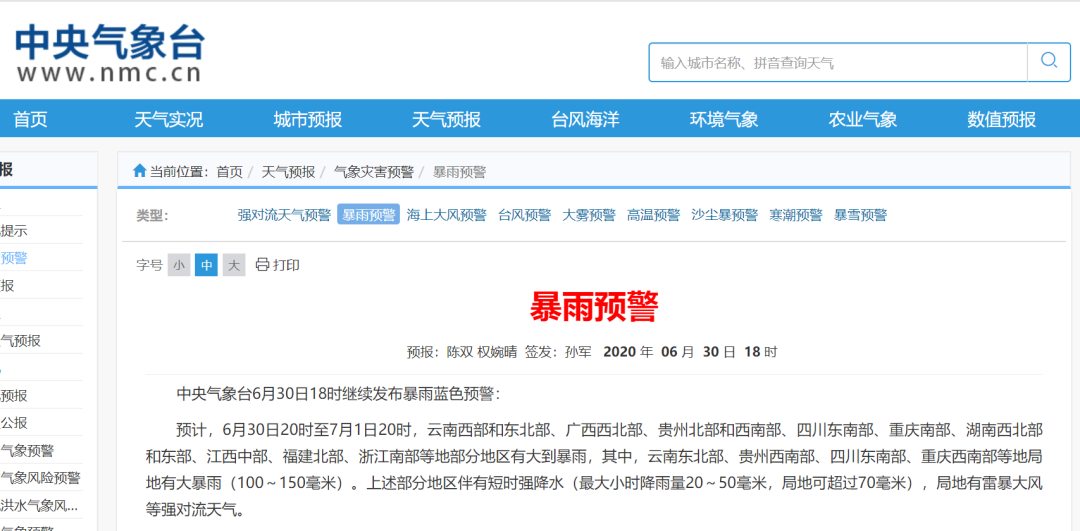1080x531 pixels.
Task: Click the printer icon
Action: pos(262,265)
